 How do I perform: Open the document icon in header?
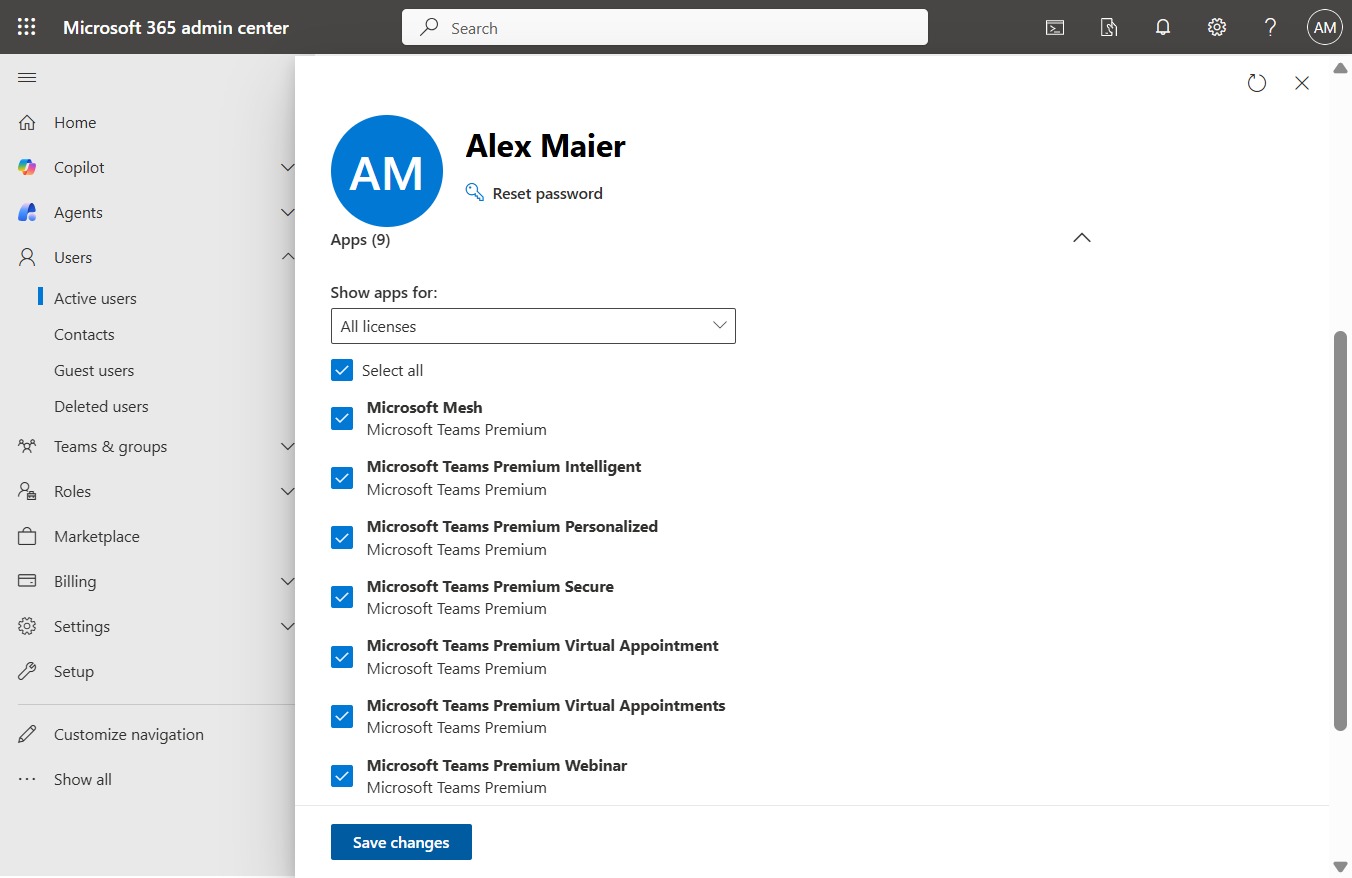tap(1109, 28)
